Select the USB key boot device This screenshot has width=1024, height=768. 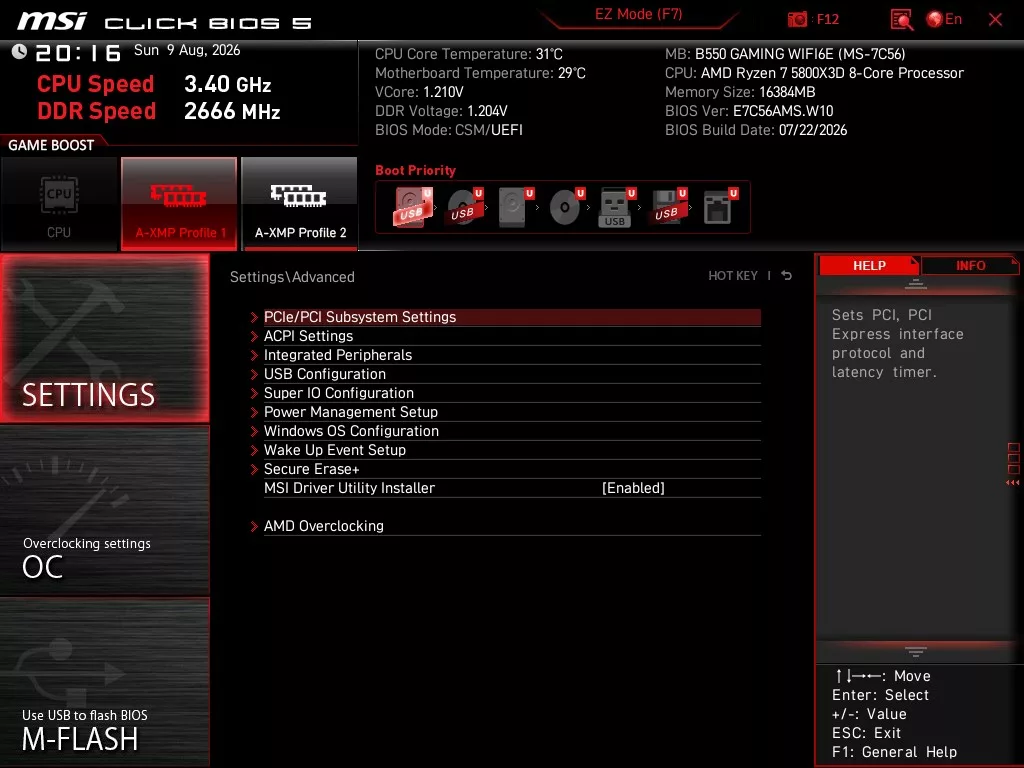[x=616, y=207]
